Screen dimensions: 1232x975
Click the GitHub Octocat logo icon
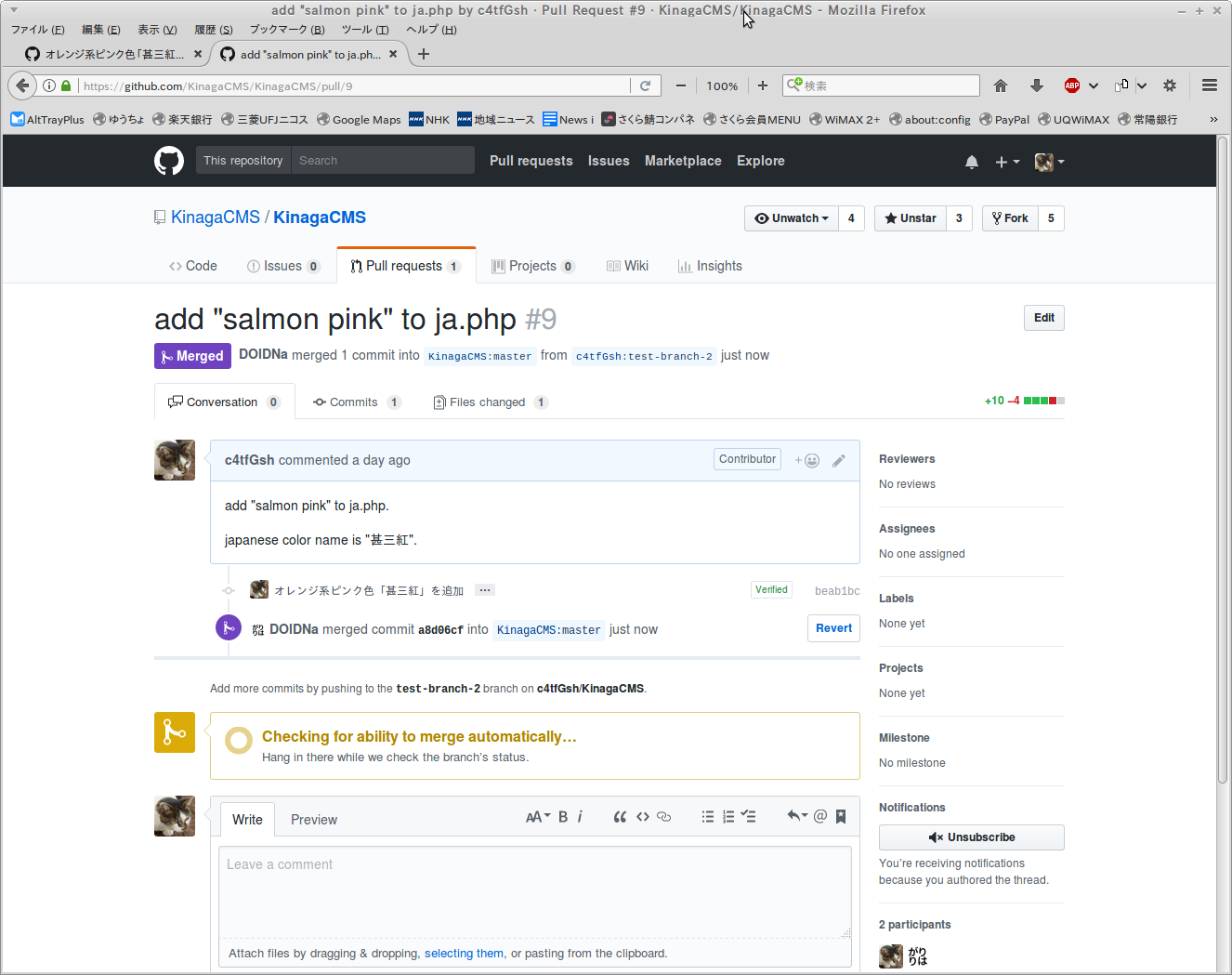tap(169, 161)
